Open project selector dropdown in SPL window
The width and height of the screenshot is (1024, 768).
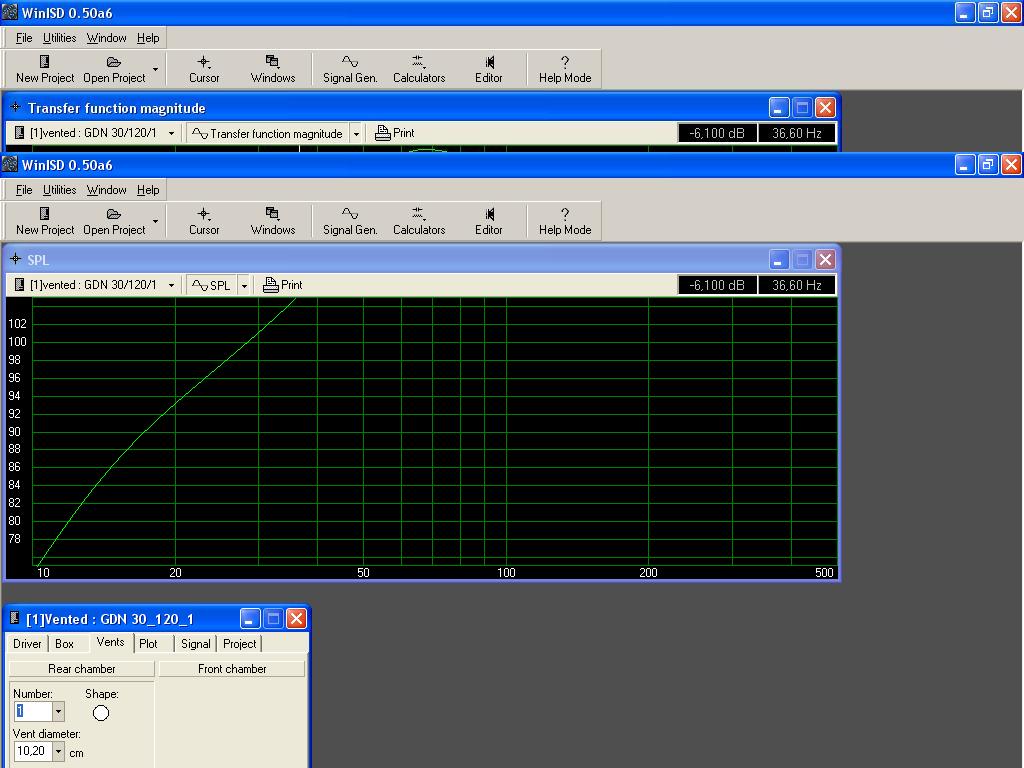click(x=171, y=285)
